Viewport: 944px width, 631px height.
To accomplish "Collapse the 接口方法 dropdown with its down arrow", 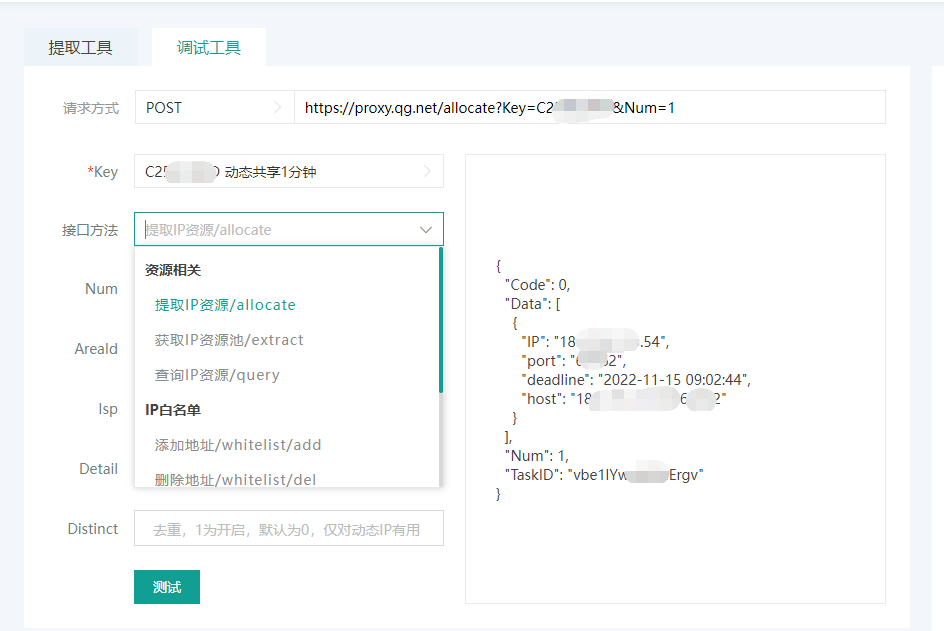I will point(426,230).
